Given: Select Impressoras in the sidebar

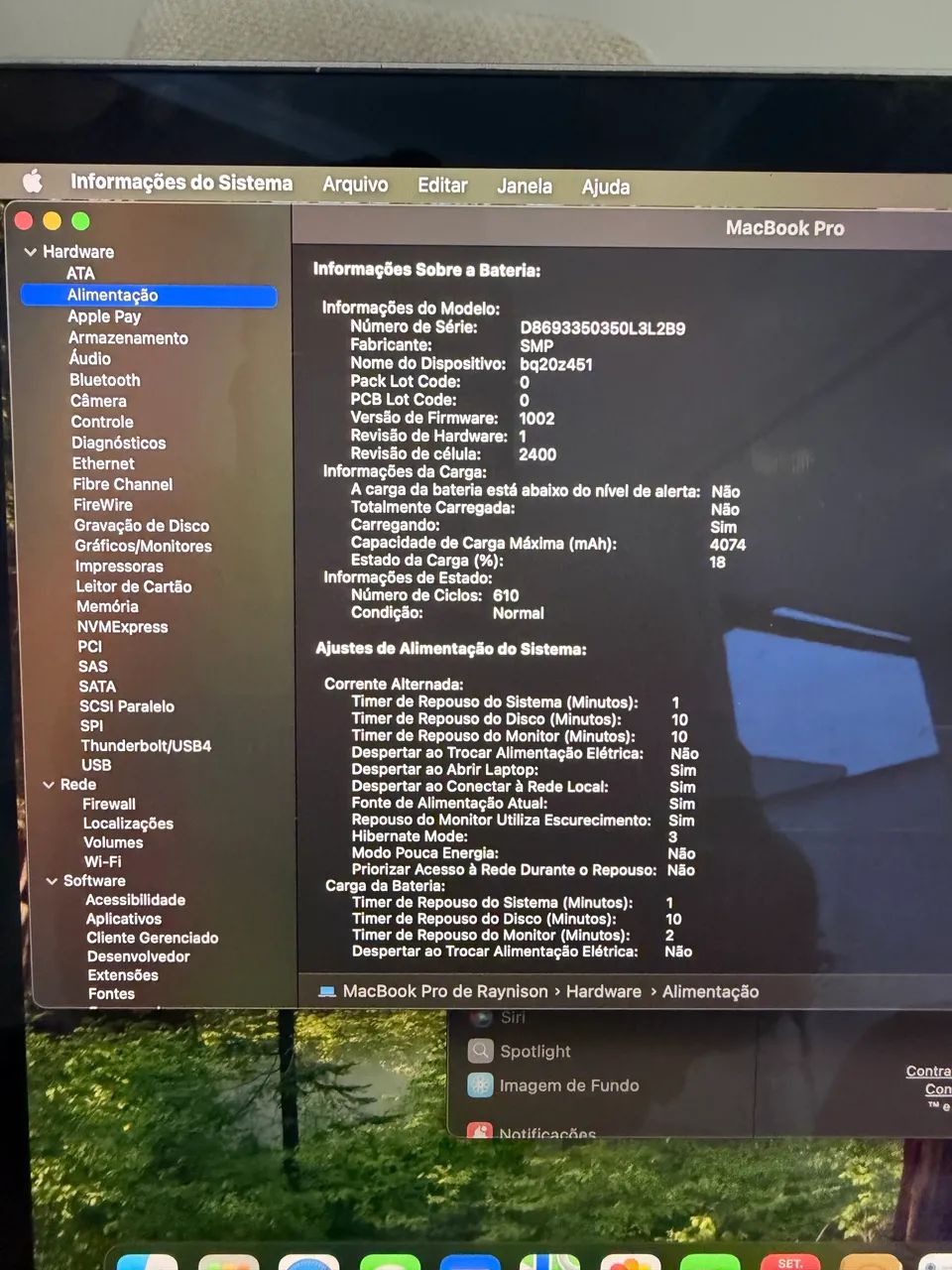Looking at the screenshot, I should tap(119, 567).
